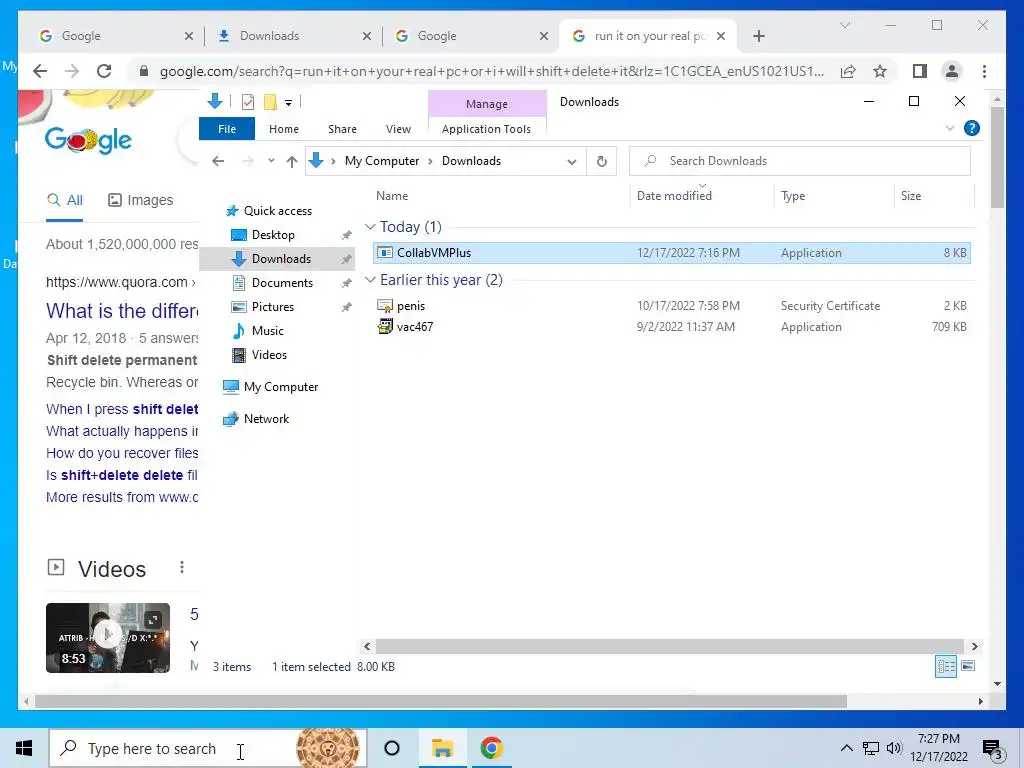Open the notification center icon

click(993, 750)
